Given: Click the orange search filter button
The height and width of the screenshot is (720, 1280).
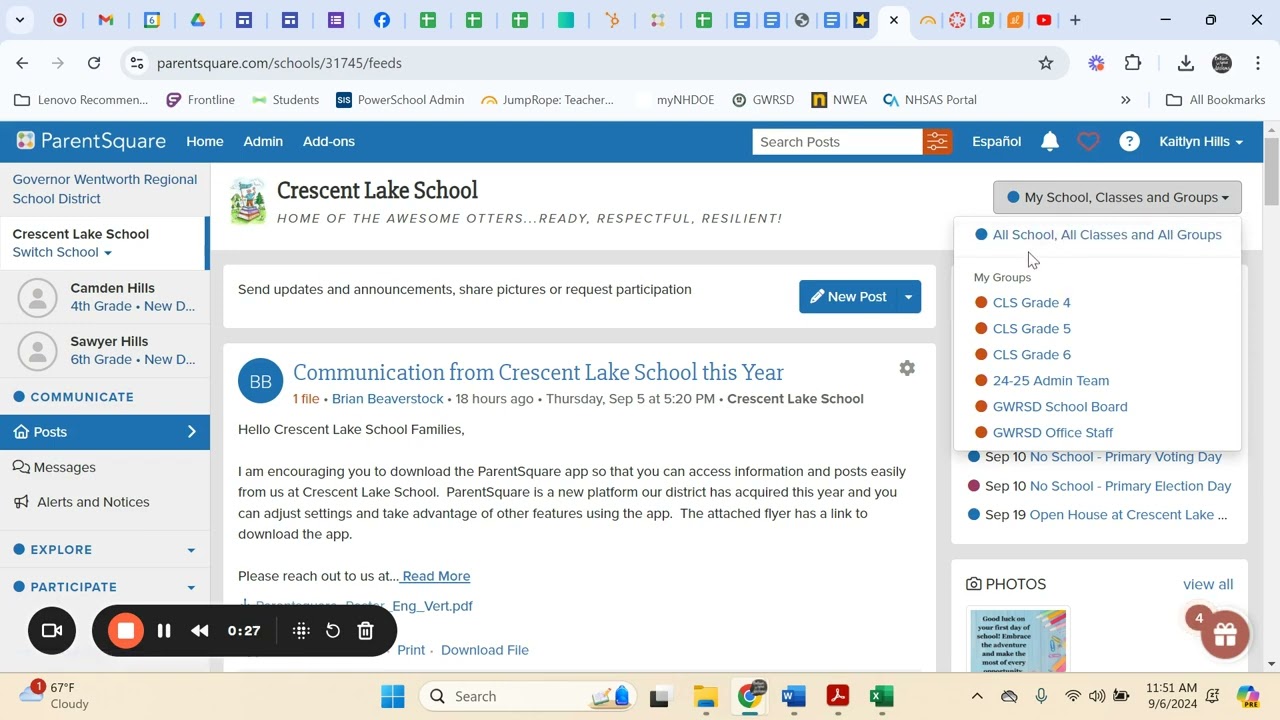Looking at the screenshot, I should point(937,142).
